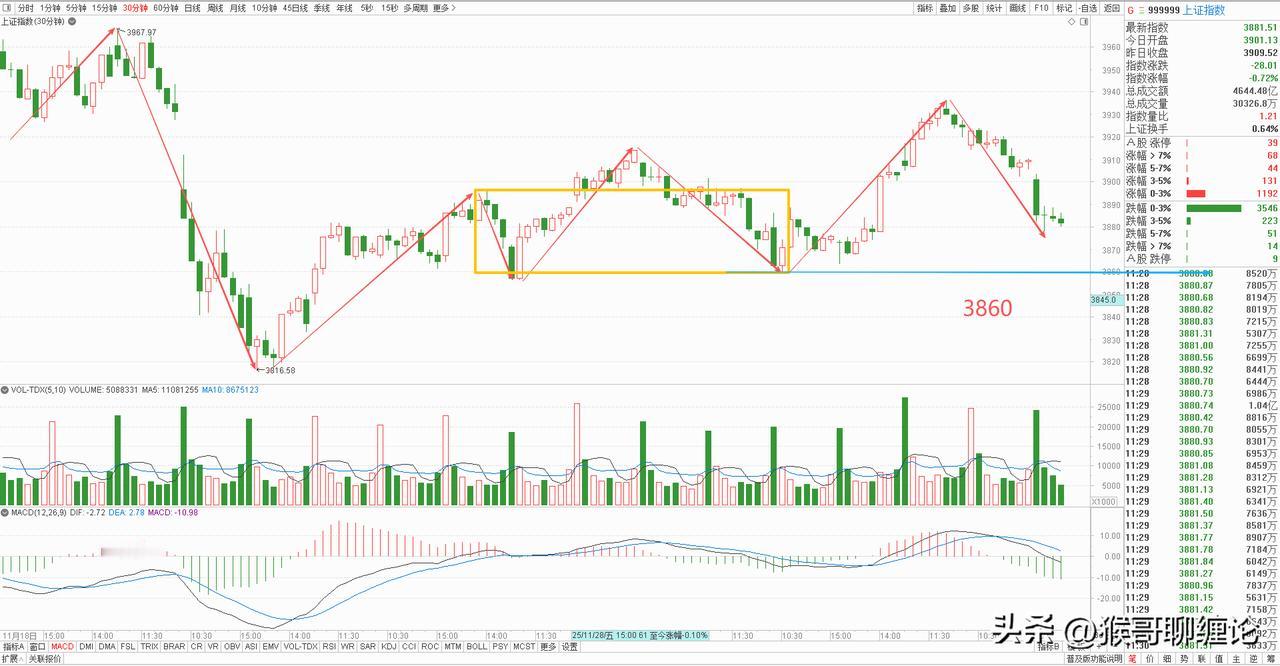Click the X1000 volume scale label
Screen dimensions: 1280x666
pos(1103,502)
